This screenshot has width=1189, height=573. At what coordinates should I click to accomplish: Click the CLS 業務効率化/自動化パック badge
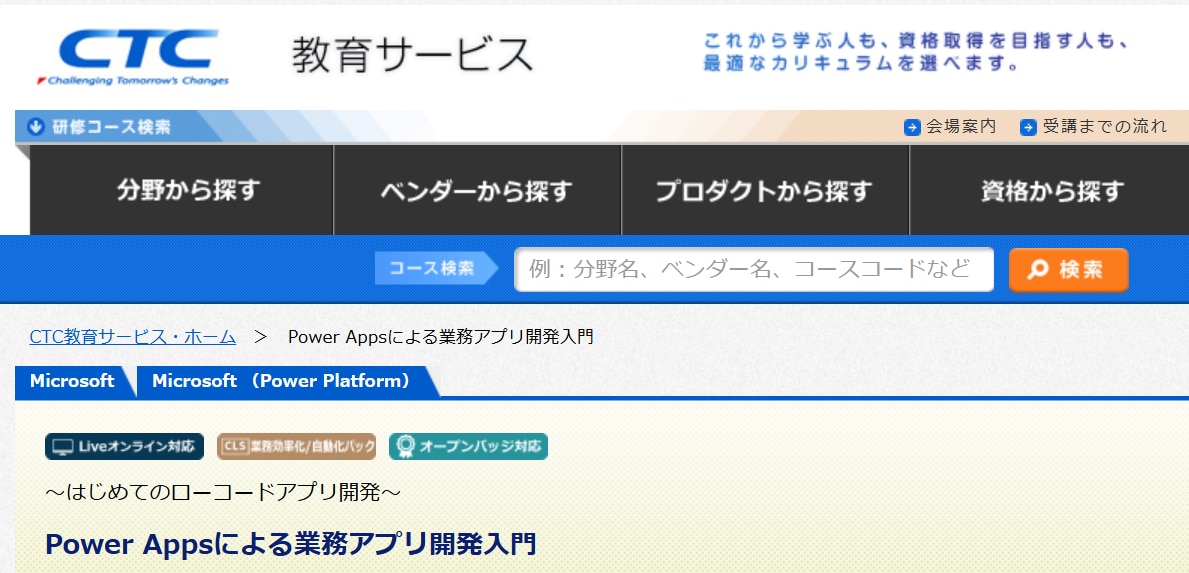tap(296, 446)
